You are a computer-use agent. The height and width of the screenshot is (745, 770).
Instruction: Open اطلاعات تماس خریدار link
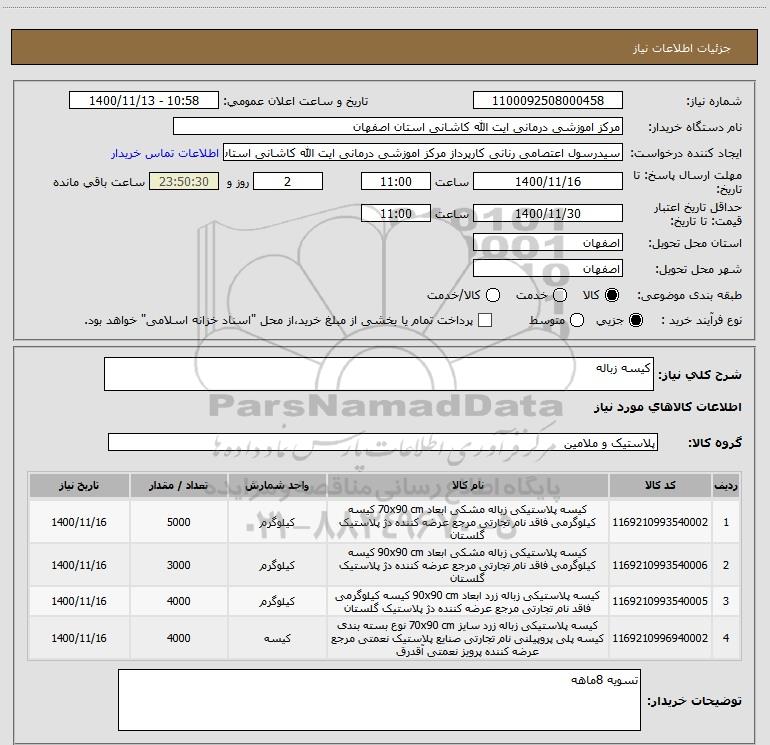165,153
